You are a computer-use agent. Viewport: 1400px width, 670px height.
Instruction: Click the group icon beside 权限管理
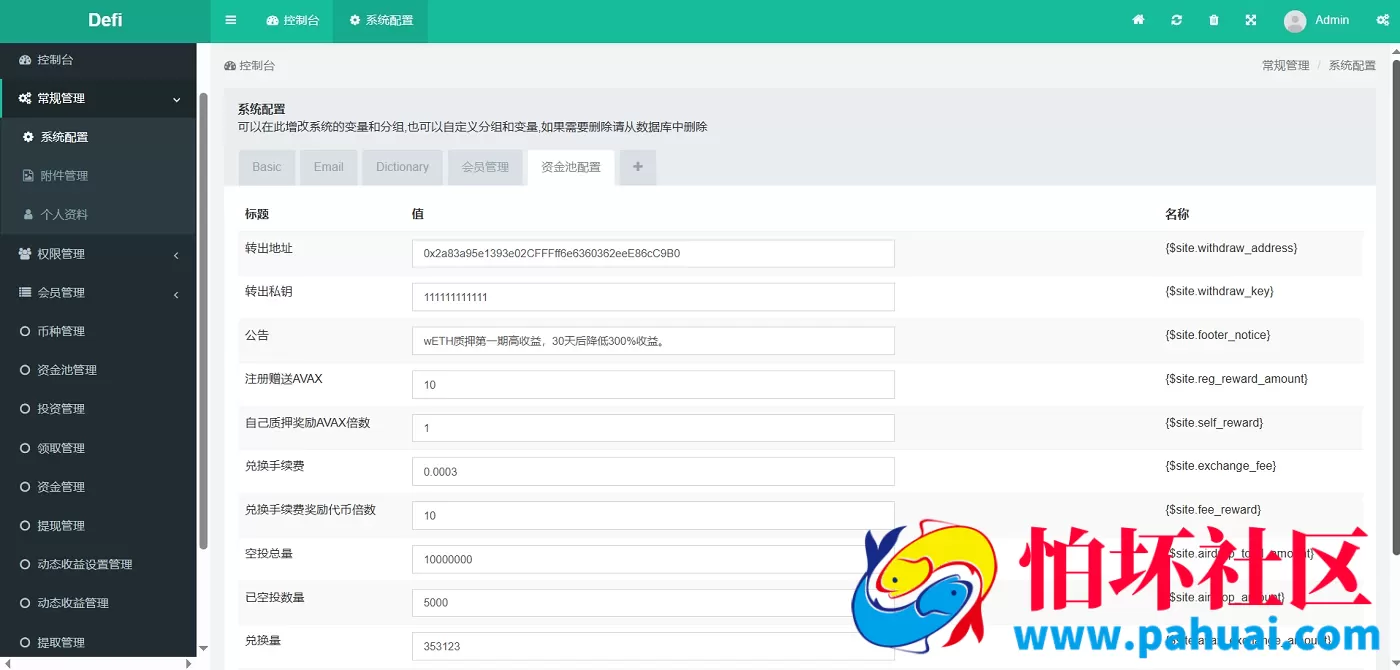[x=25, y=254]
